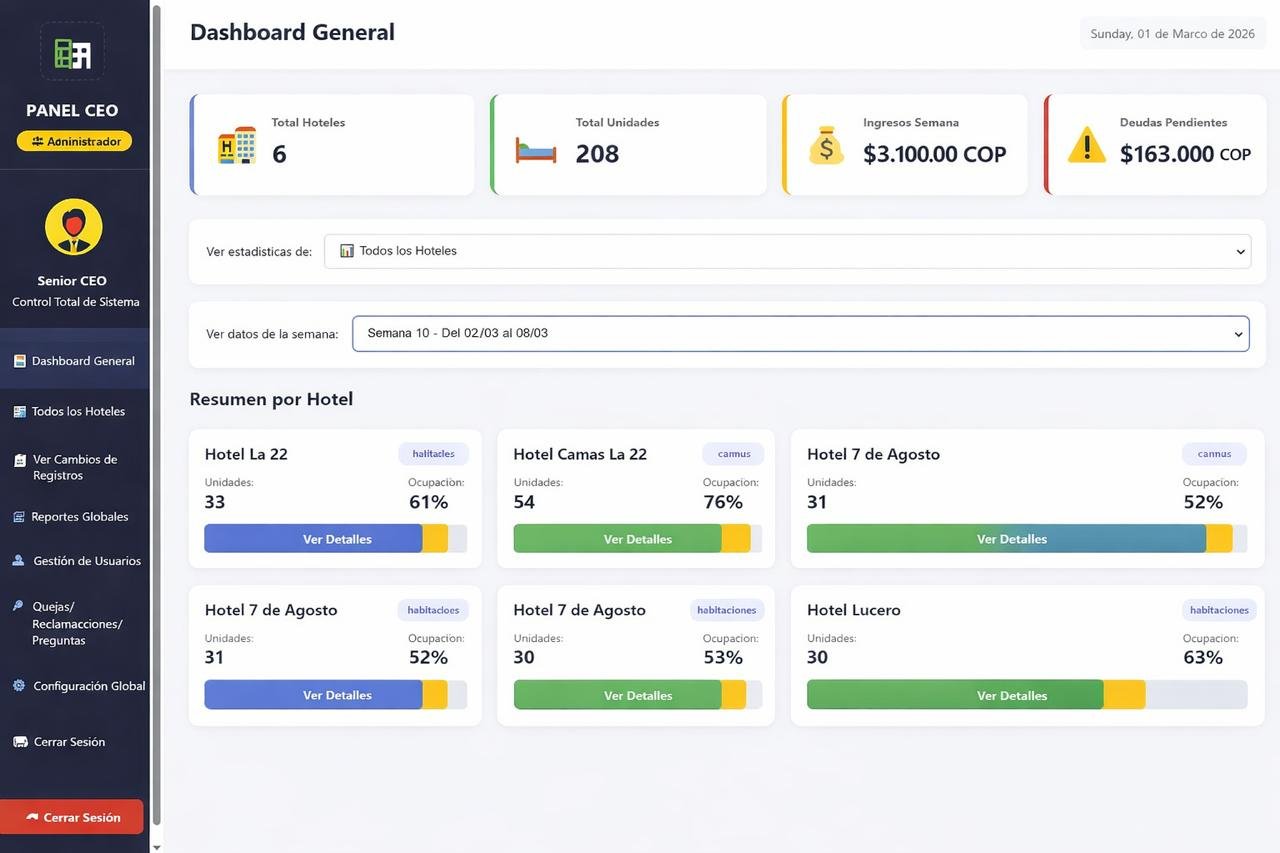The image size is (1280, 853).
Task: Click the gear icon beside Configuración Global
Action: pos(19,686)
